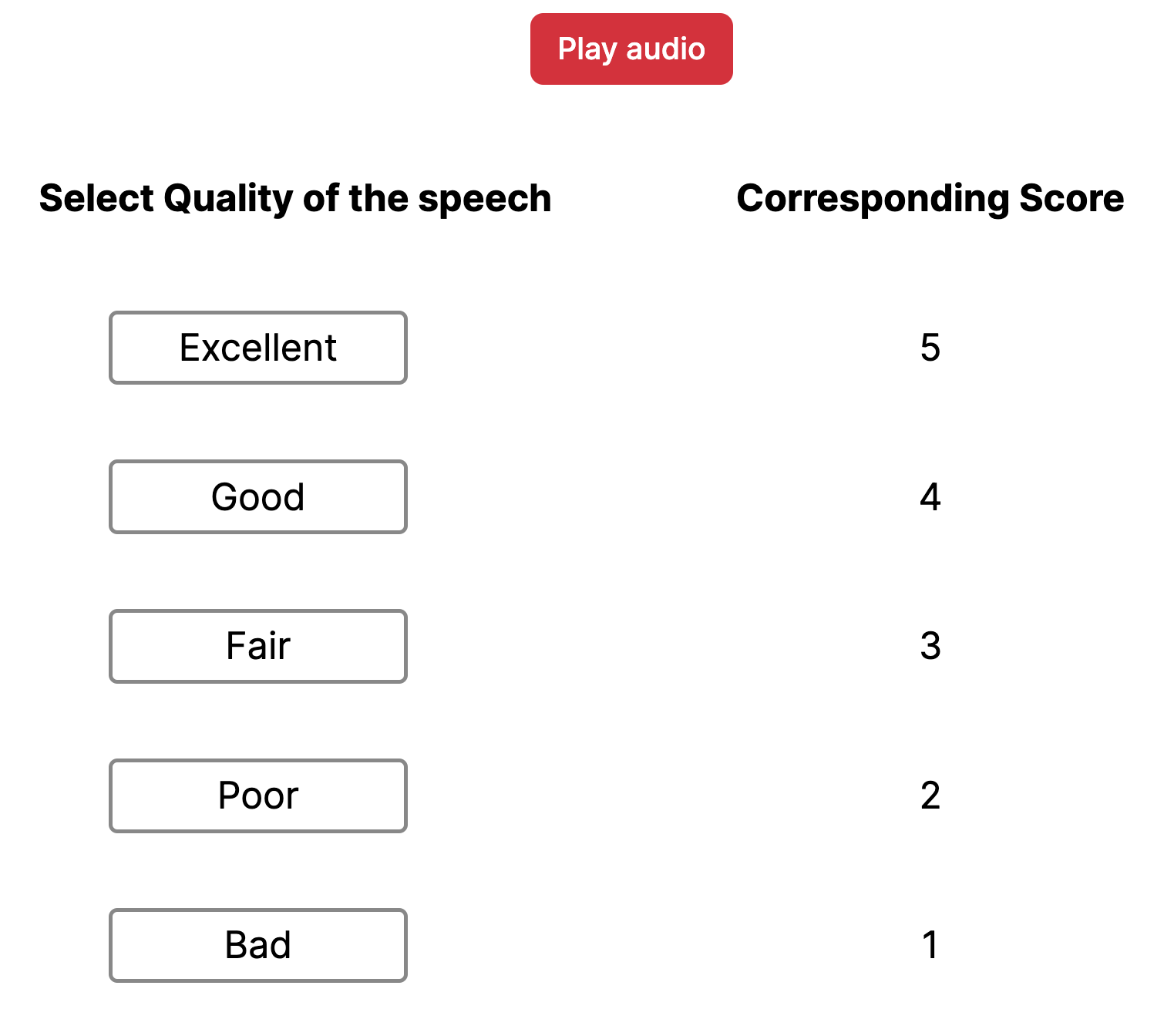This screenshot has width=1164, height=1036.
Task: Rate the speech as Fair
Action: point(257,646)
